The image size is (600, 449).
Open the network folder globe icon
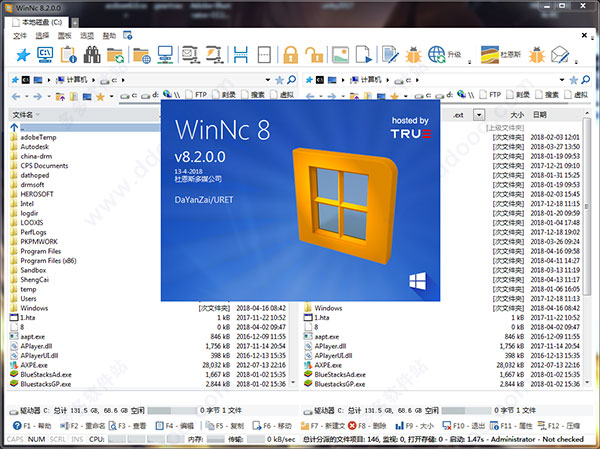point(142,55)
